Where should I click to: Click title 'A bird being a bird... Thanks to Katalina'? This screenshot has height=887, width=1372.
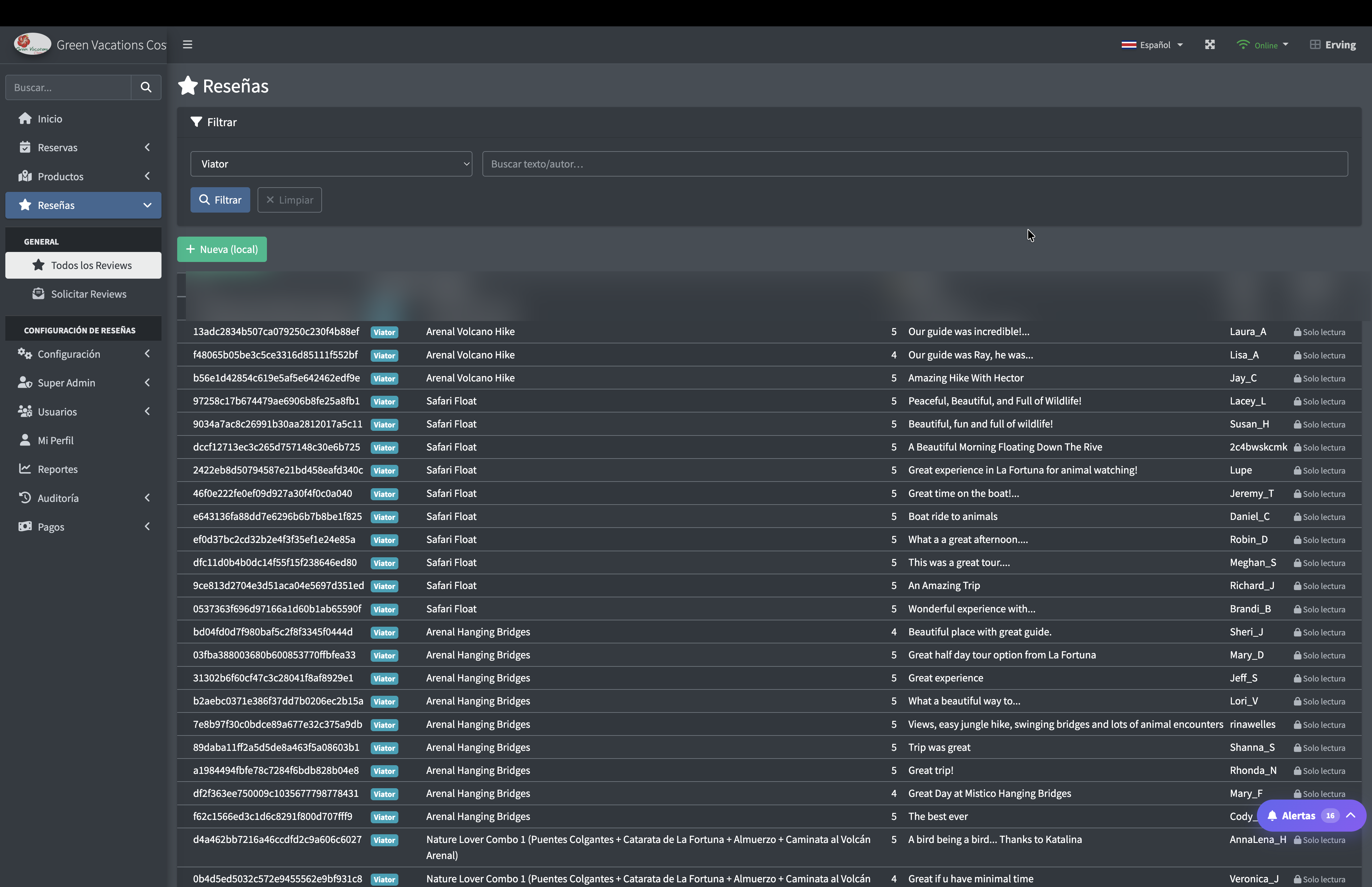[995, 839]
